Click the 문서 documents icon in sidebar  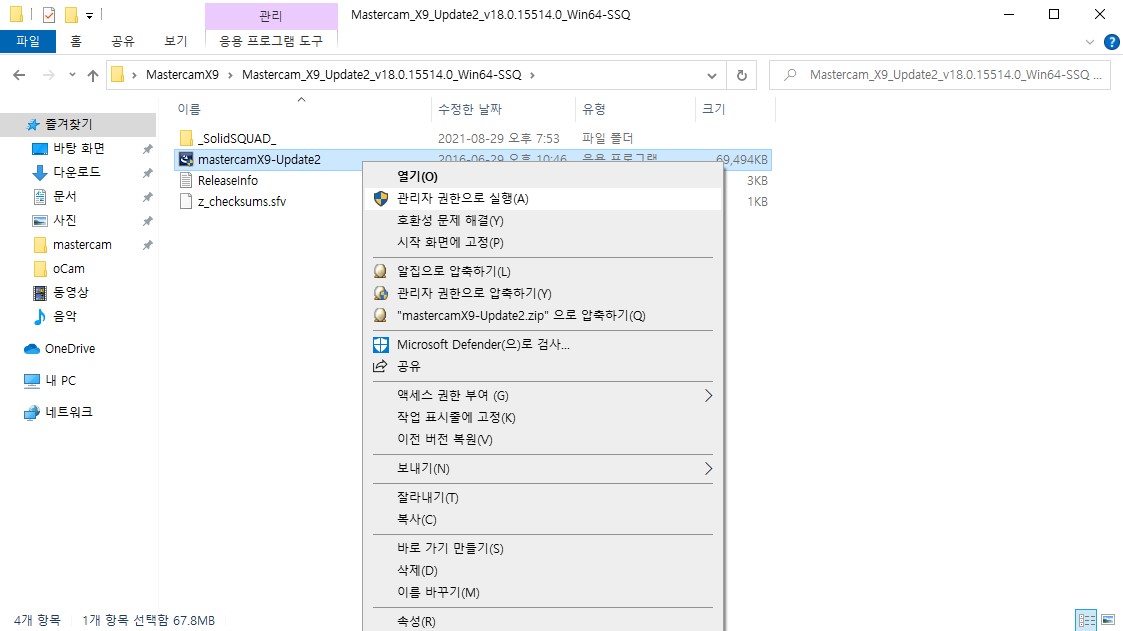click(40, 196)
